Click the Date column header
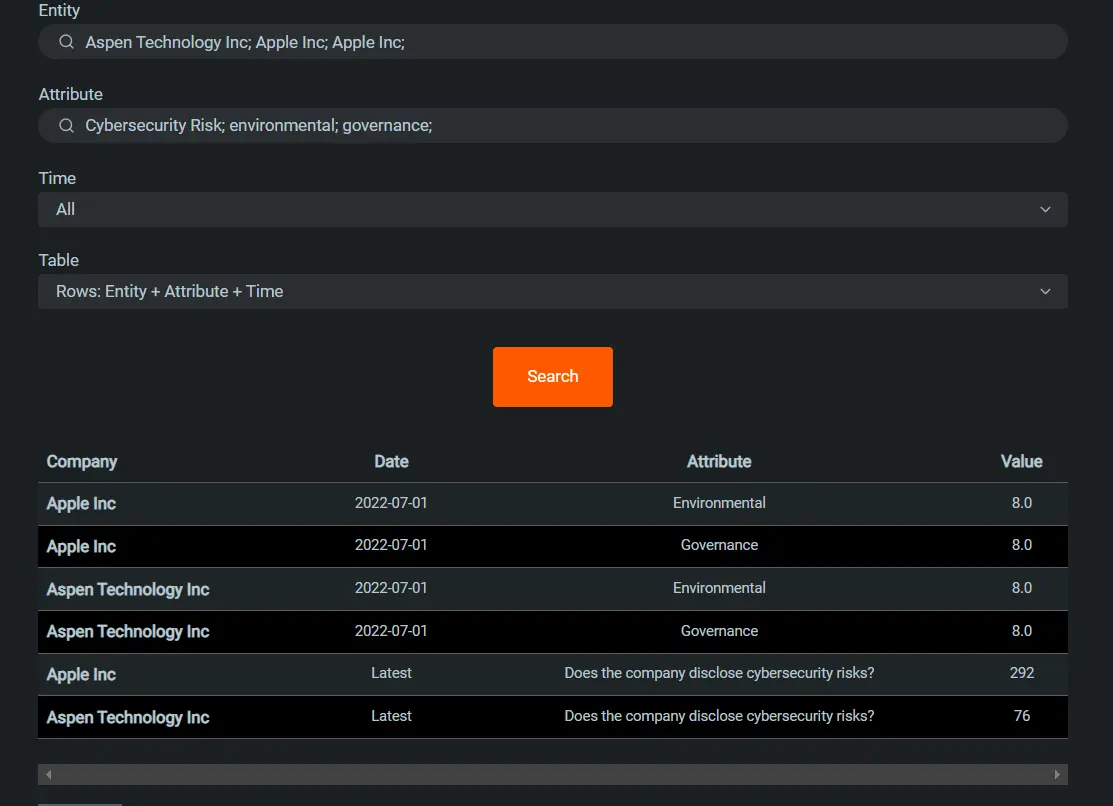 (x=391, y=461)
